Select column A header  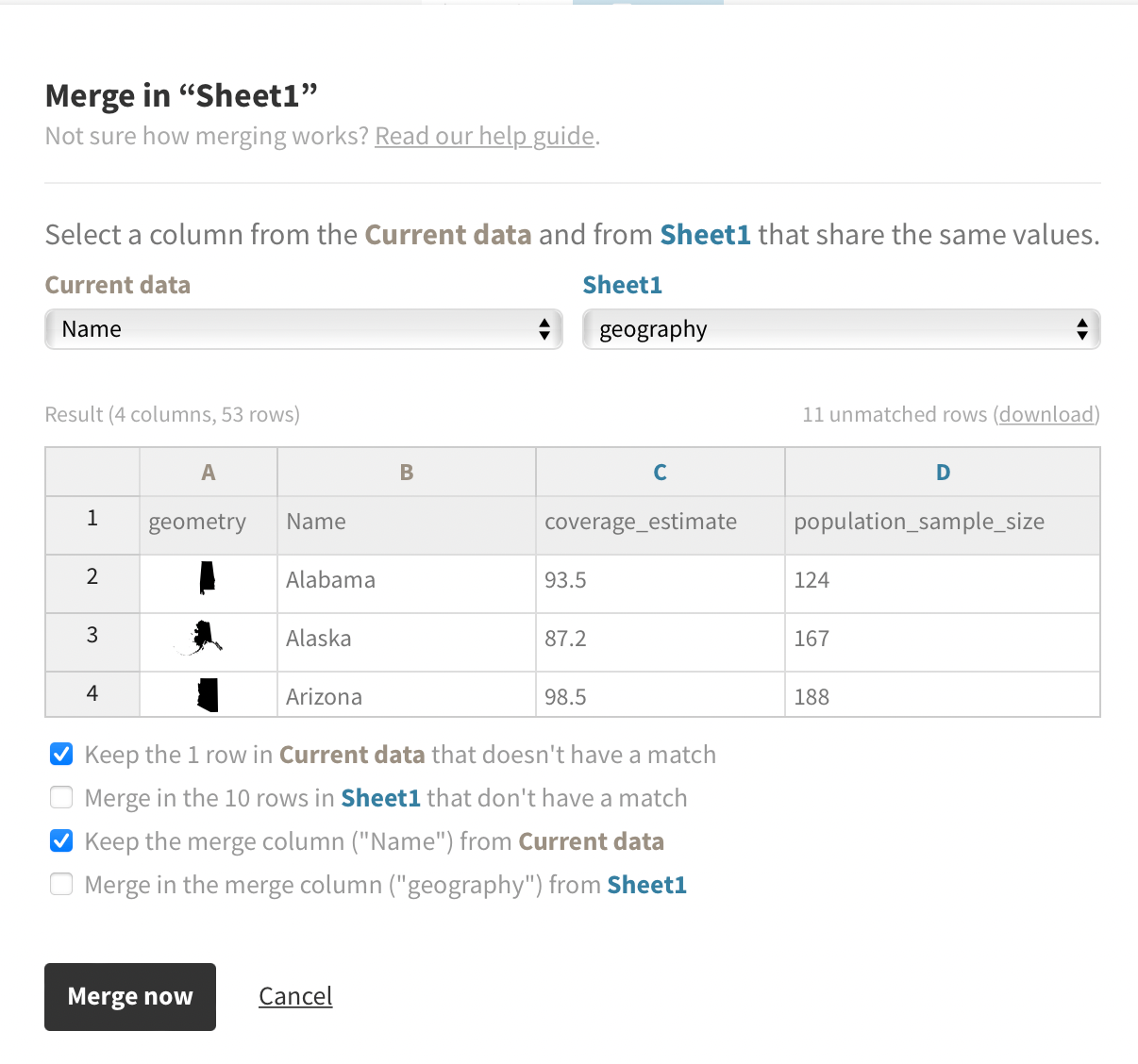[x=209, y=472]
